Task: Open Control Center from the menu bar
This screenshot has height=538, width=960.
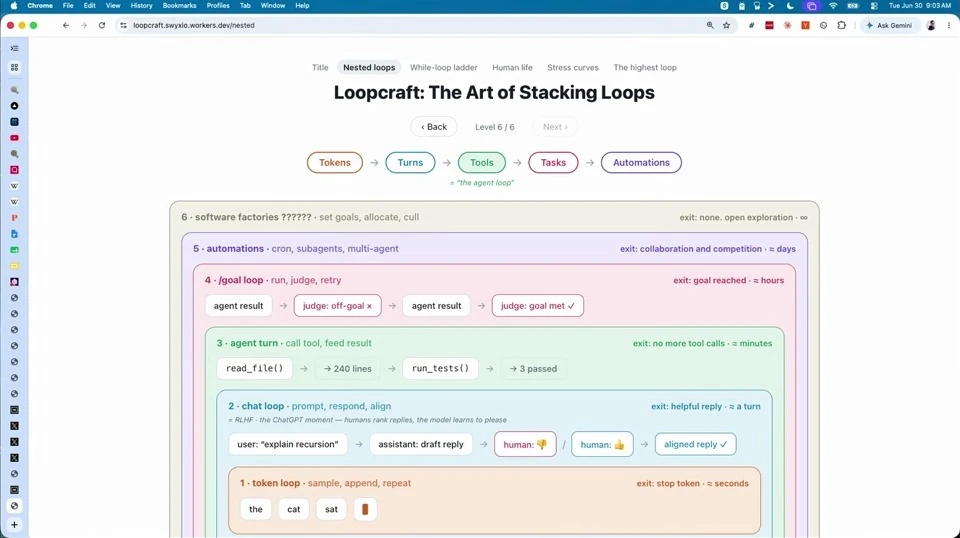Action: 874,6
